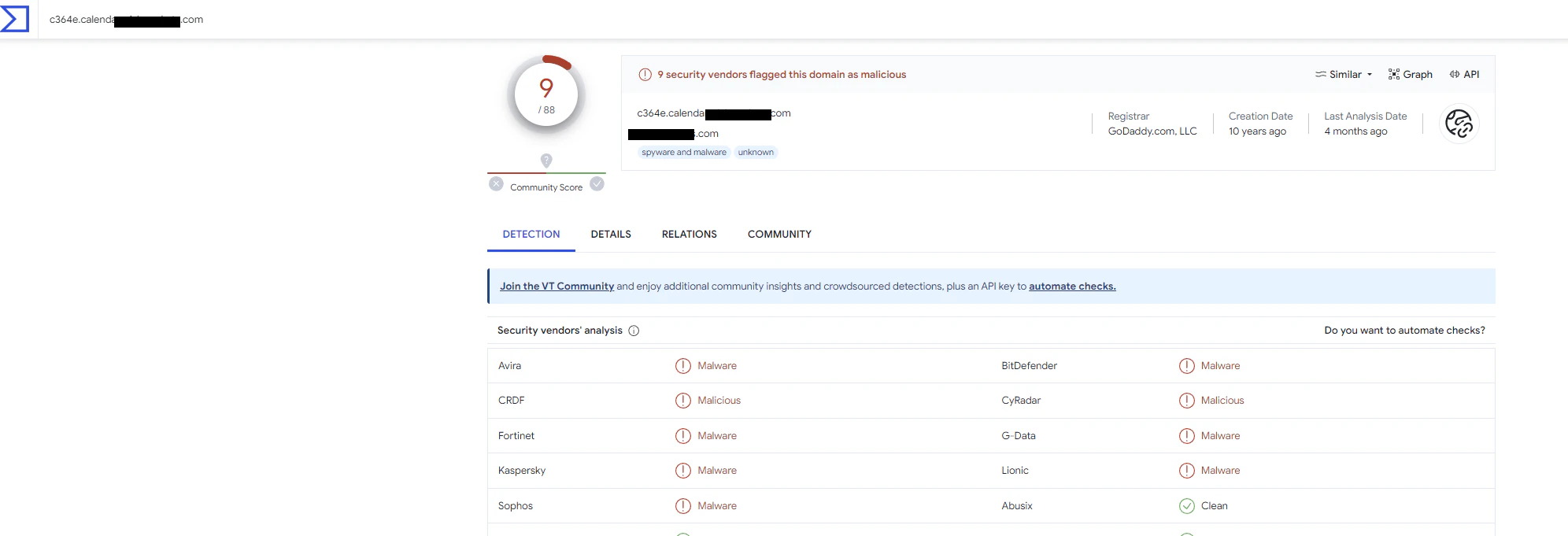This screenshot has width=1568, height=536.
Task: Click BitDefender malware warning icon
Action: (x=1187, y=366)
